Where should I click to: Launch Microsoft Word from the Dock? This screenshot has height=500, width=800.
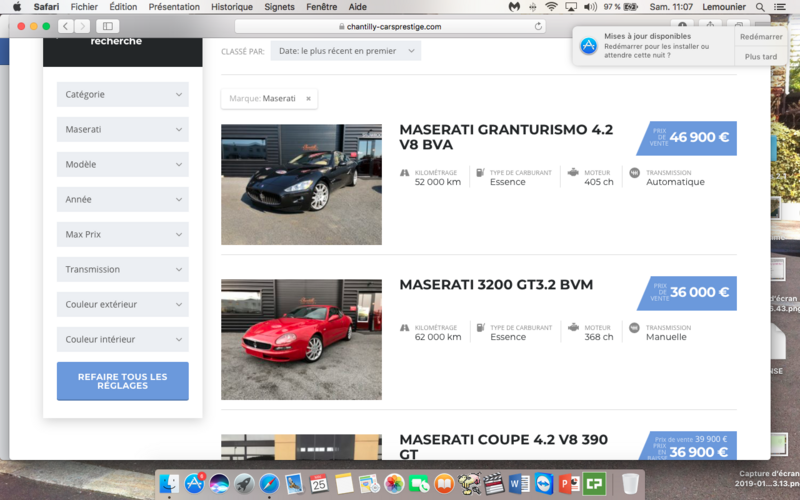[519, 484]
